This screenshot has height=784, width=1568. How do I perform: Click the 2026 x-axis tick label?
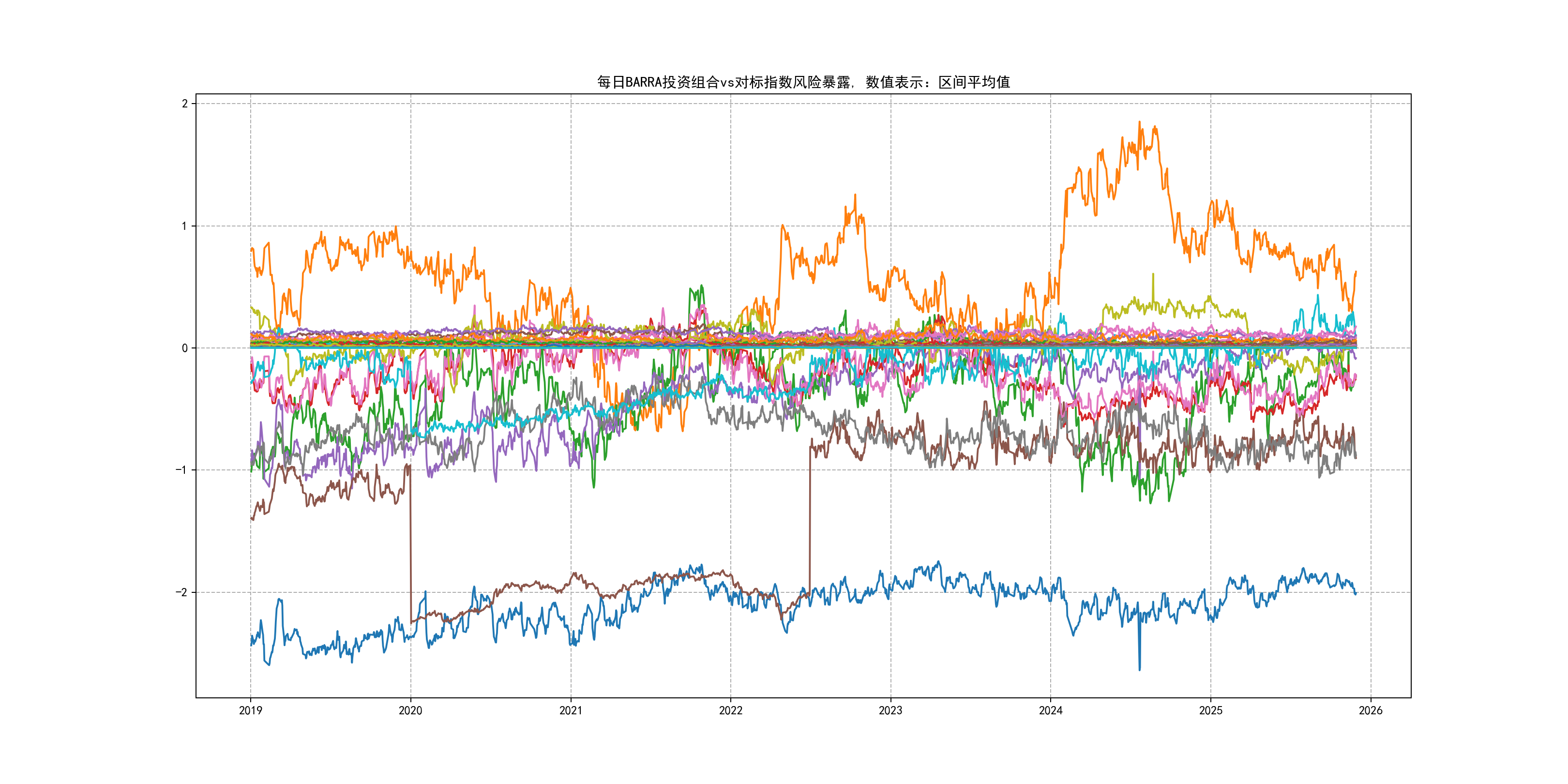pos(1371,710)
